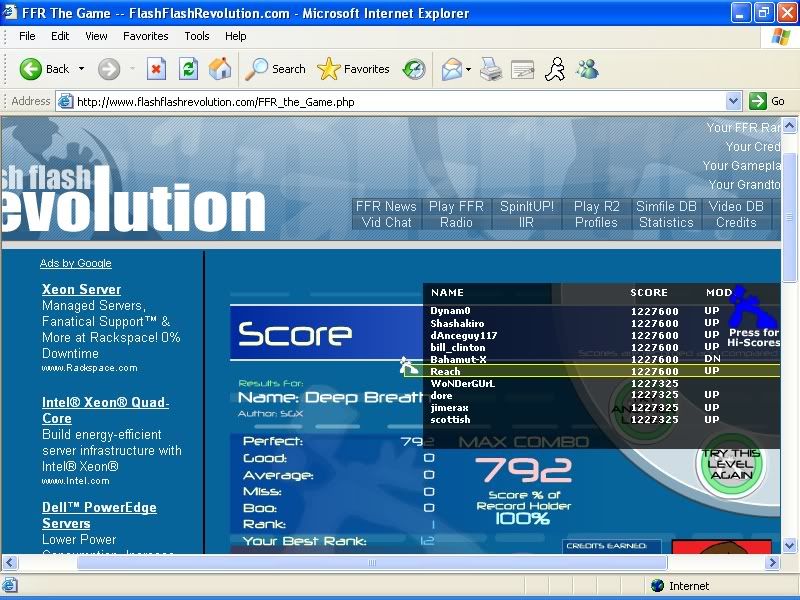Click the address bar URL field

tap(400, 101)
